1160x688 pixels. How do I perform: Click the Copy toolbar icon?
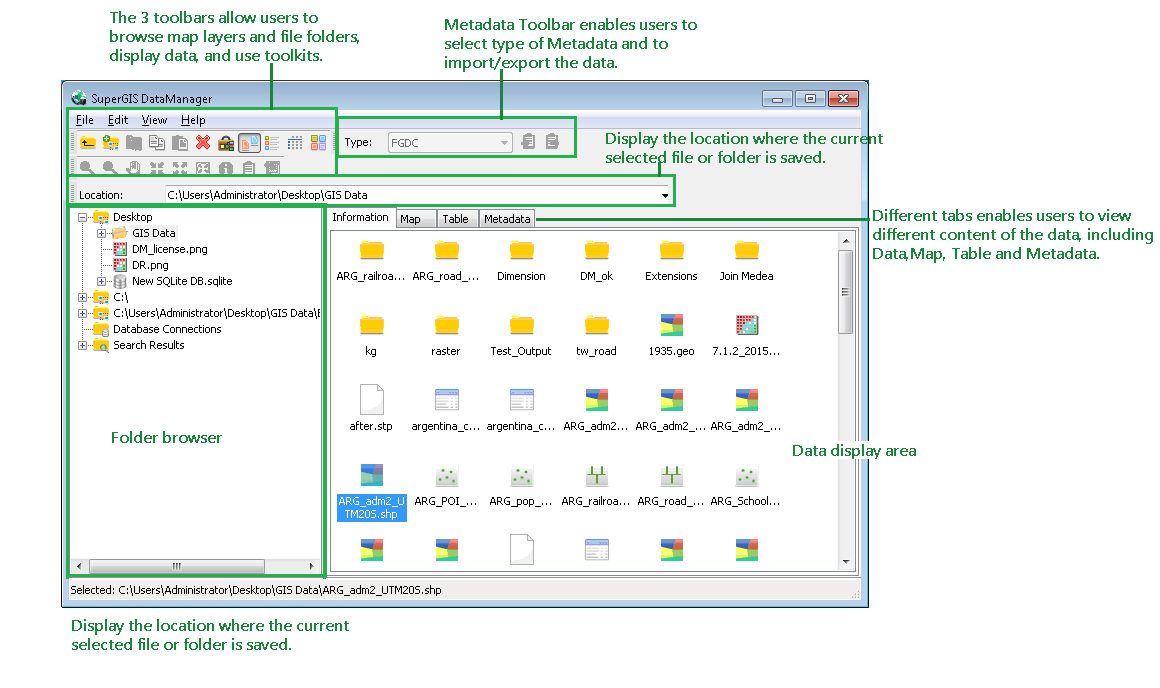157,143
